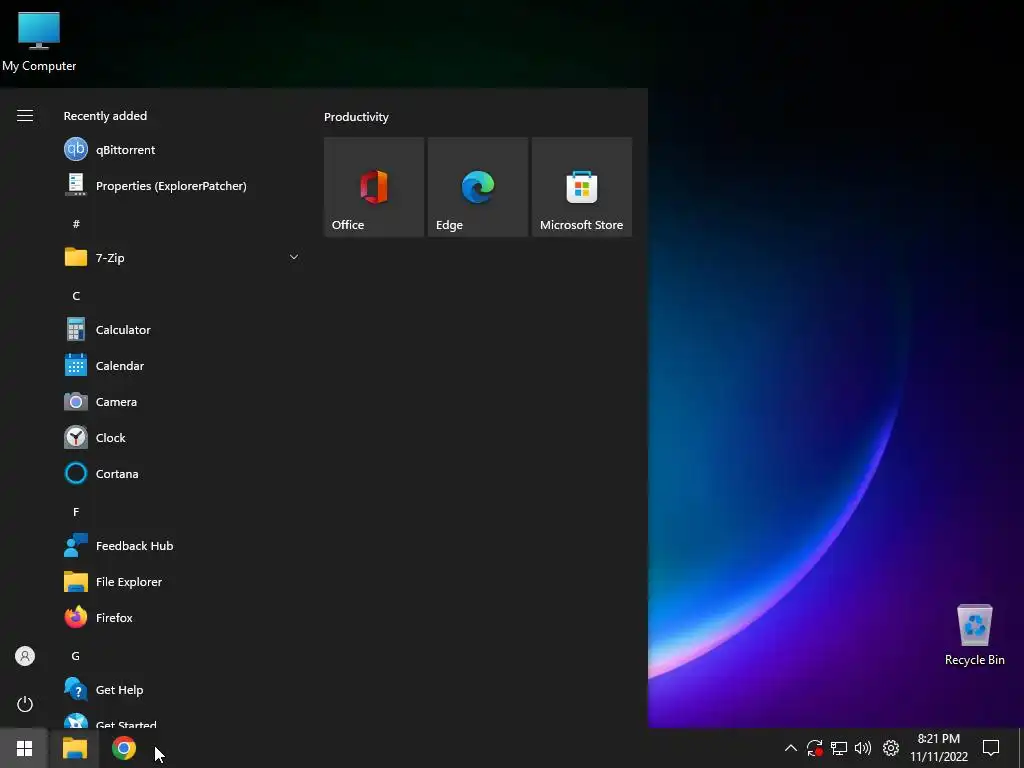This screenshot has width=1024, height=768.
Task: Open the Microsoft Store tile
Action: [x=582, y=187]
